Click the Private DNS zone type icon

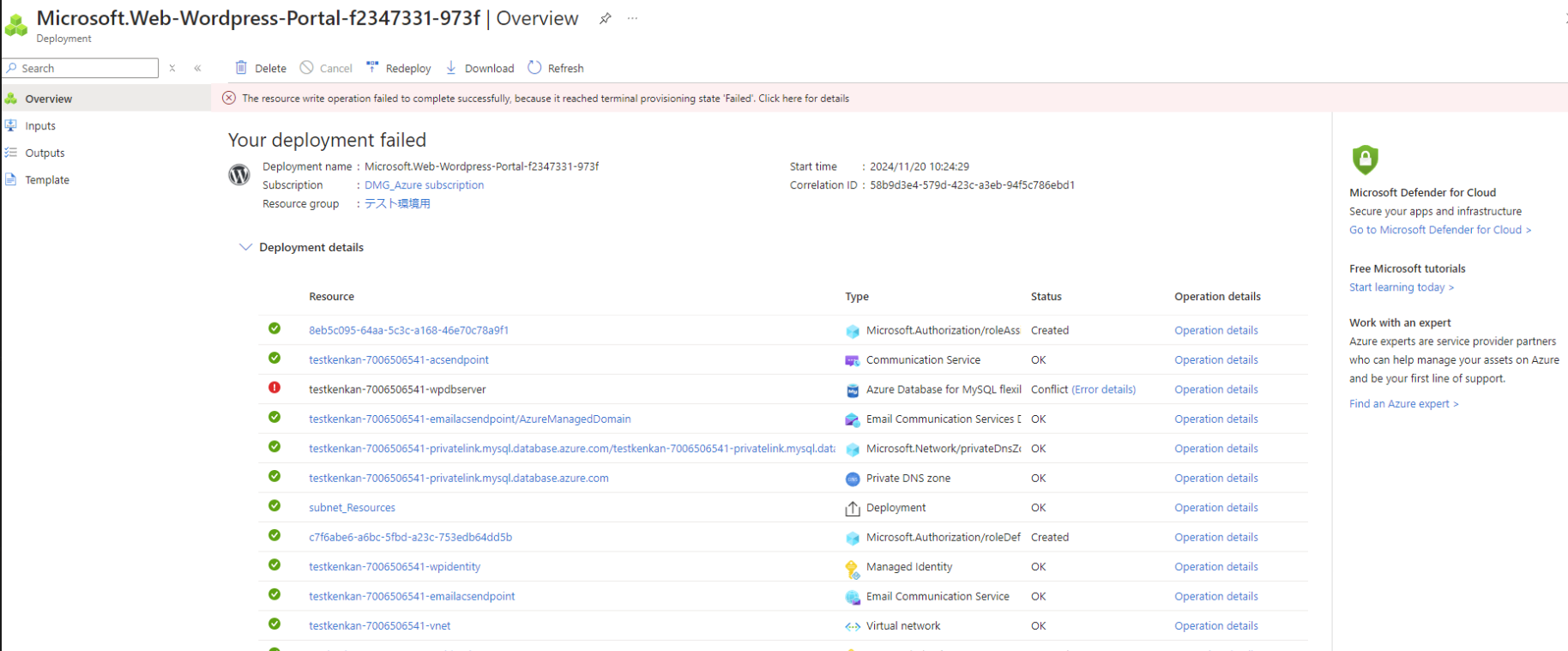tap(853, 479)
